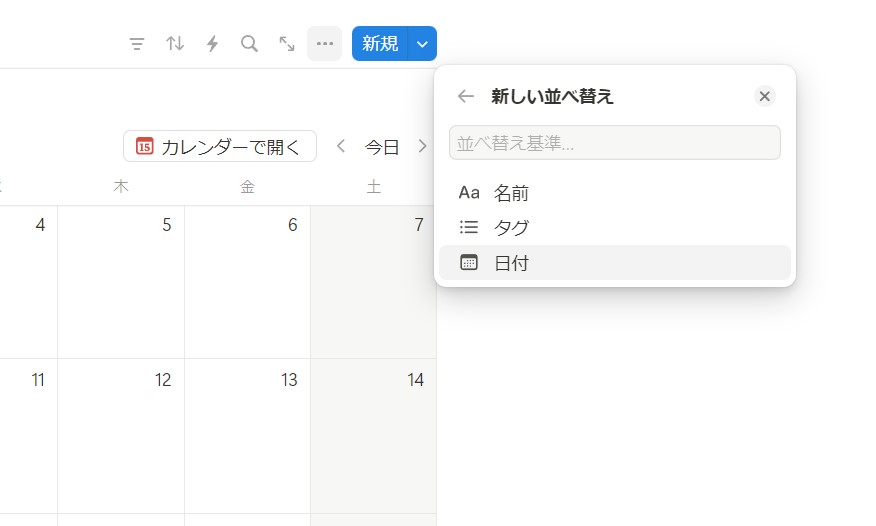
Task: Go to next month with right chevron
Action: 422,146
